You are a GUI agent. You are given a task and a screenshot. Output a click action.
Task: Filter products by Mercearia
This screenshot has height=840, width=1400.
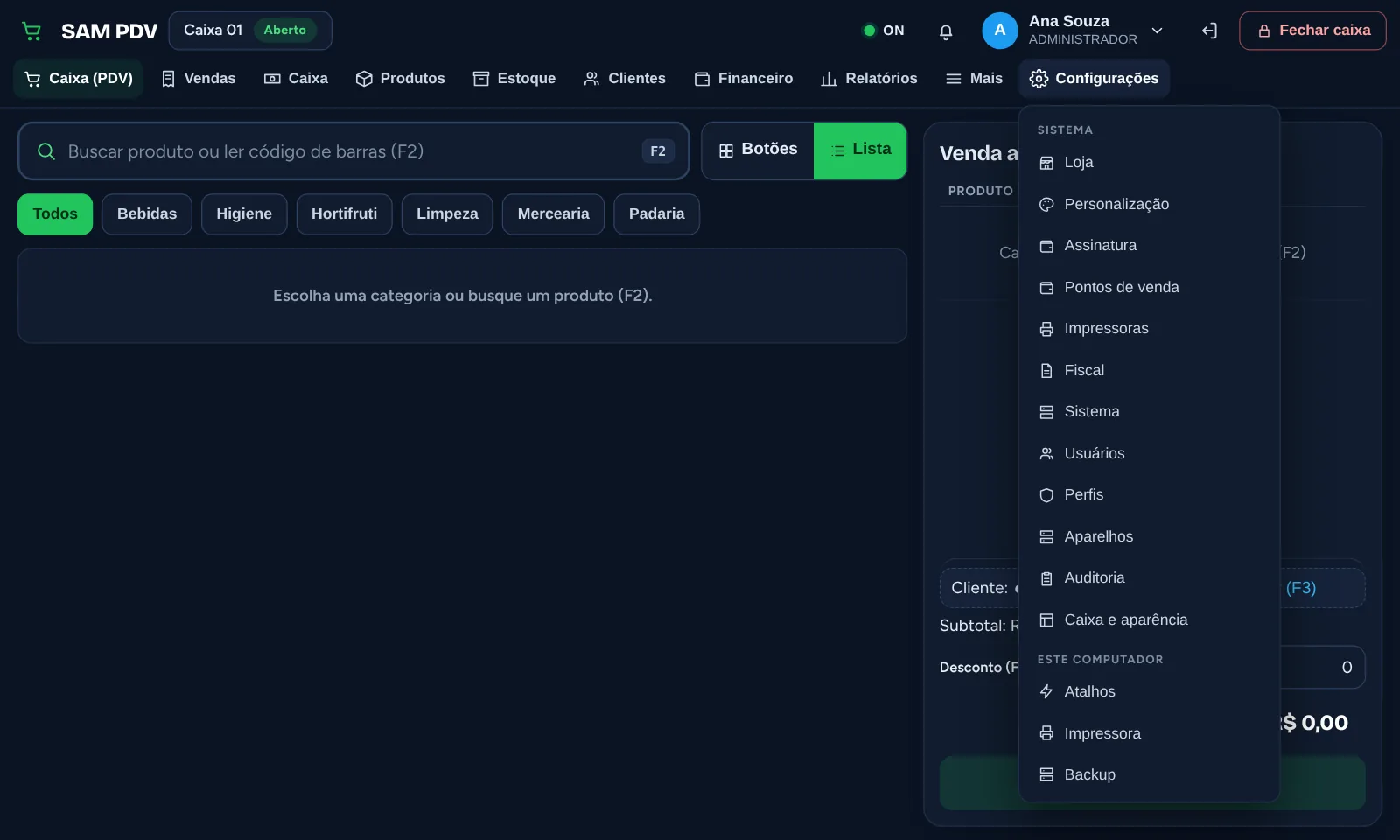click(553, 214)
